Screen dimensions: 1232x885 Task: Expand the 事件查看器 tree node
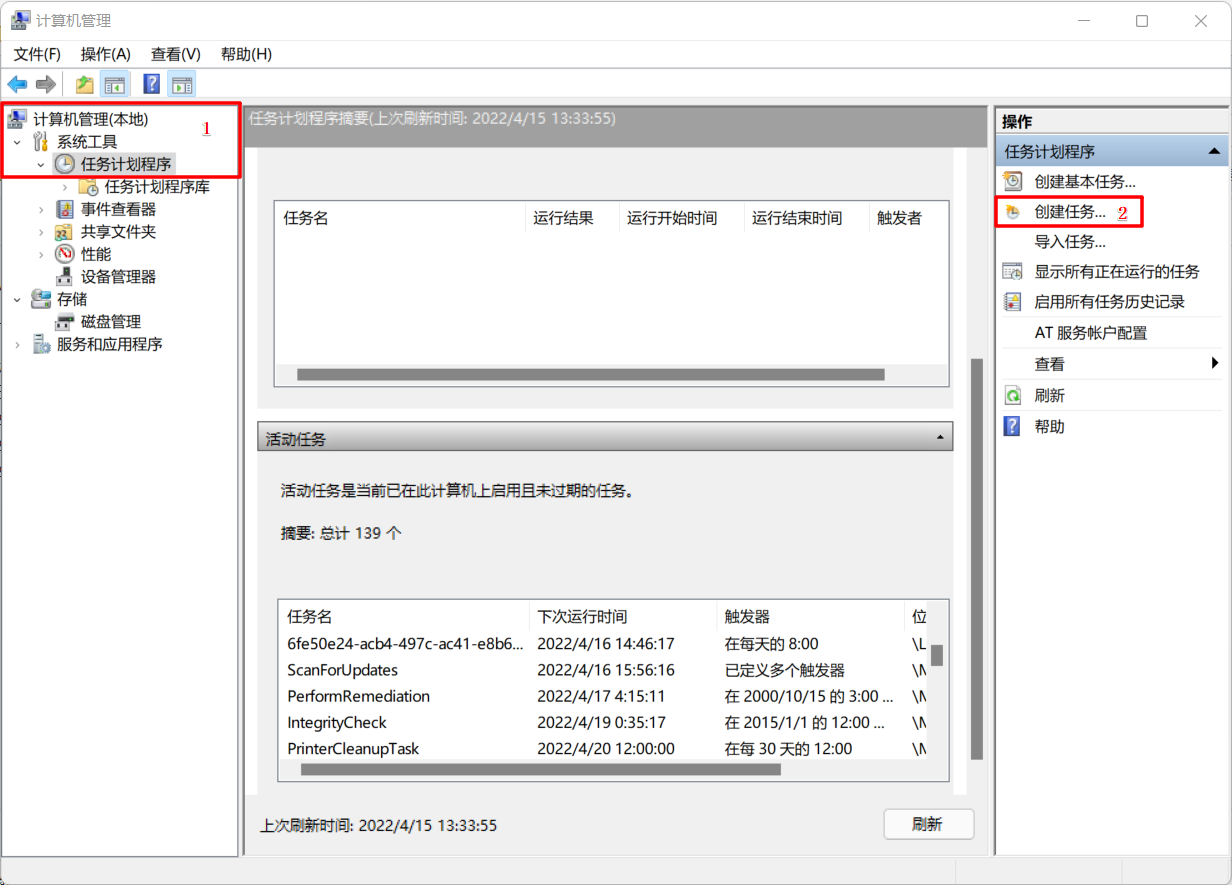pos(41,209)
